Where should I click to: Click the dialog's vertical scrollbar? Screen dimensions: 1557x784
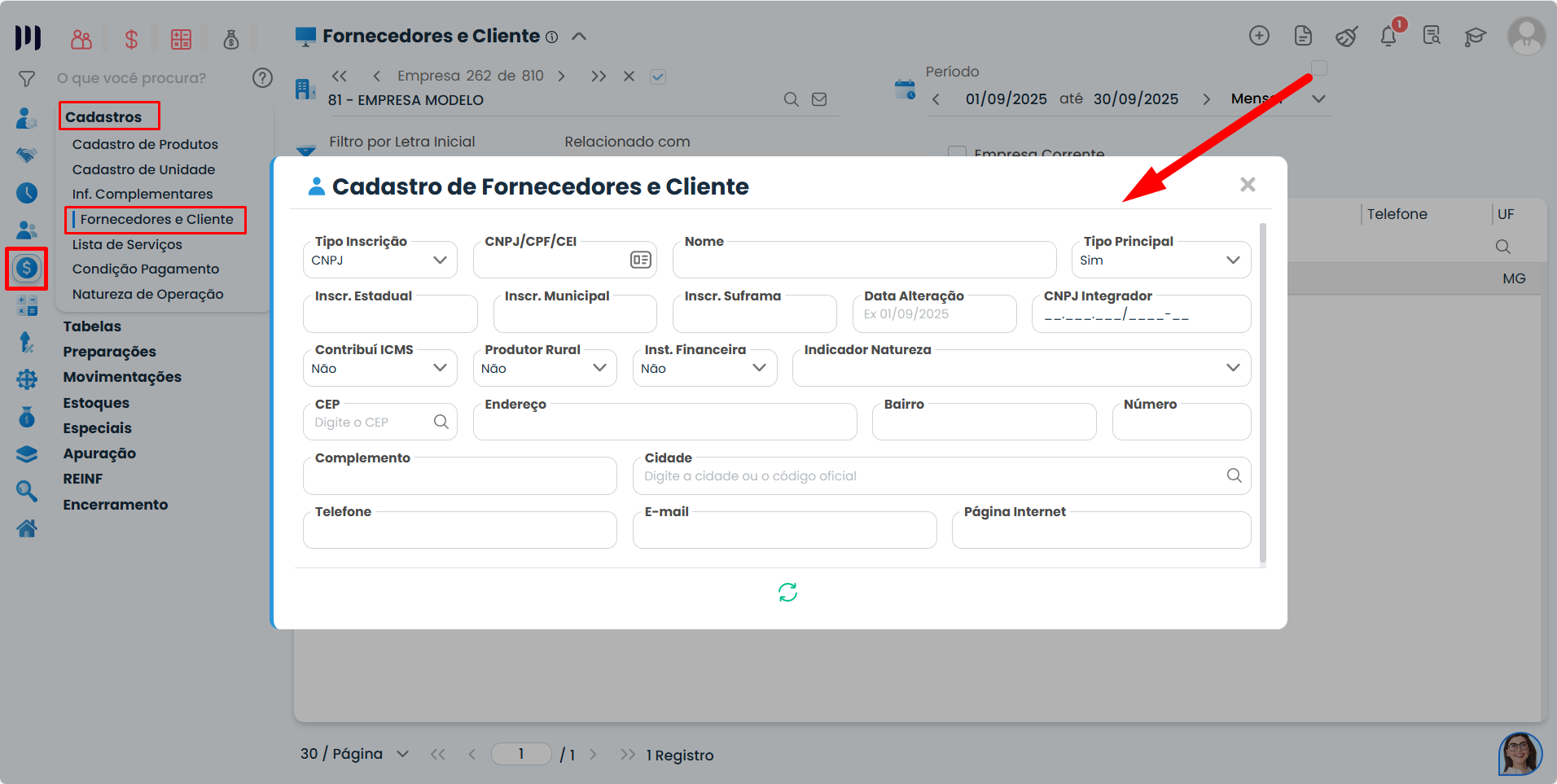click(1263, 393)
